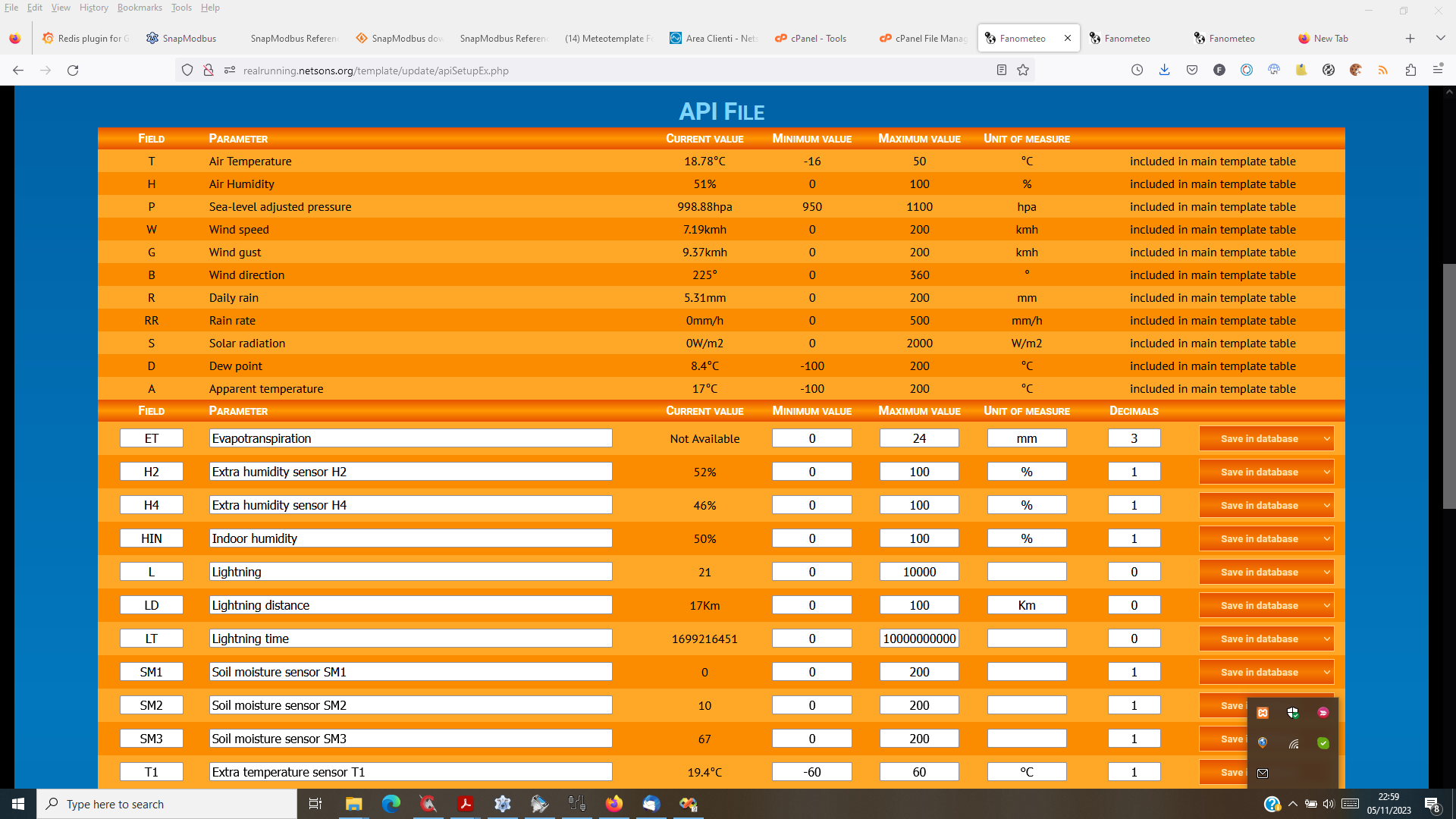Open the browser extensions puzzle icon
The image size is (1456, 819).
[x=1410, y=71]
